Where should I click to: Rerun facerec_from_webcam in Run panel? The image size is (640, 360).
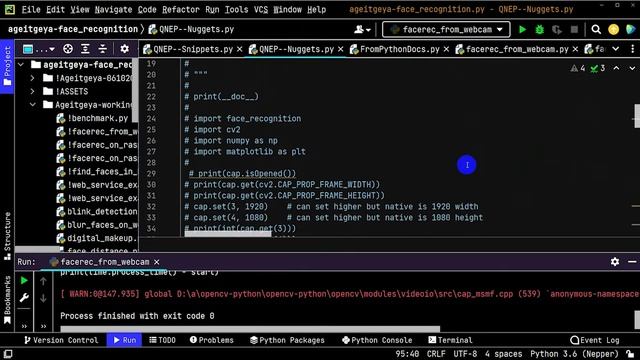[24, 280]
